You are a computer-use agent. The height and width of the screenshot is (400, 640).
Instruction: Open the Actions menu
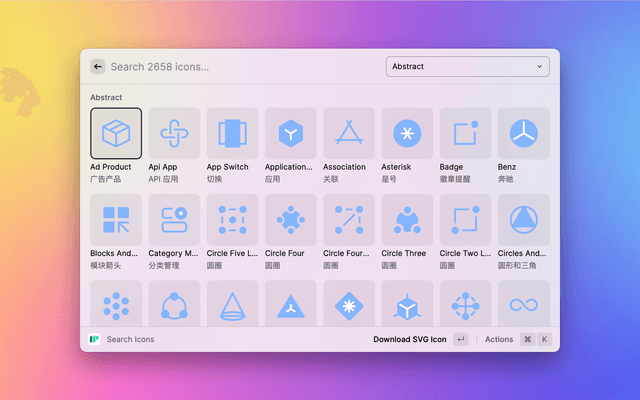point(499,340)
